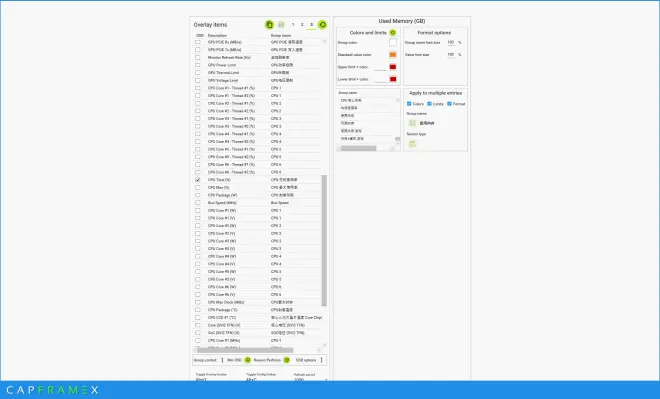Click the Resync Position green icon
Image resolution: width=660 pixels, height=399 pixels.
286,360
